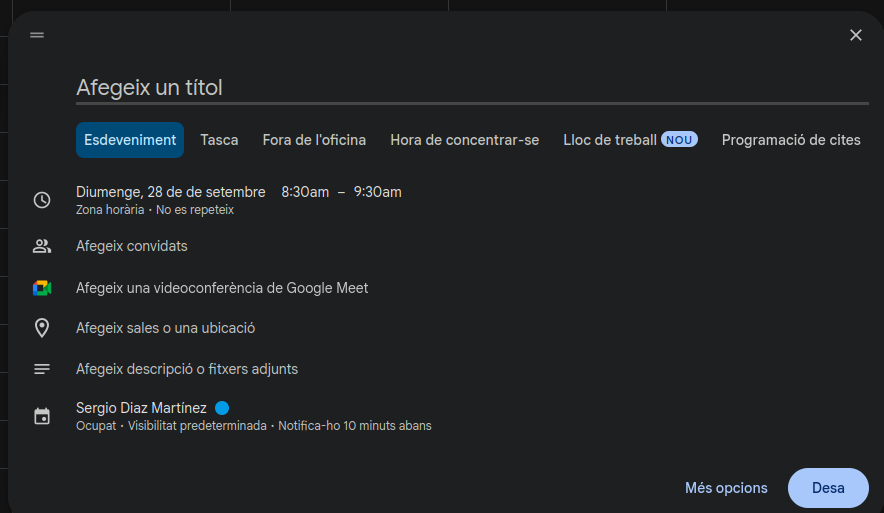Click the drag handle icon at dialog top

[37, 35]
